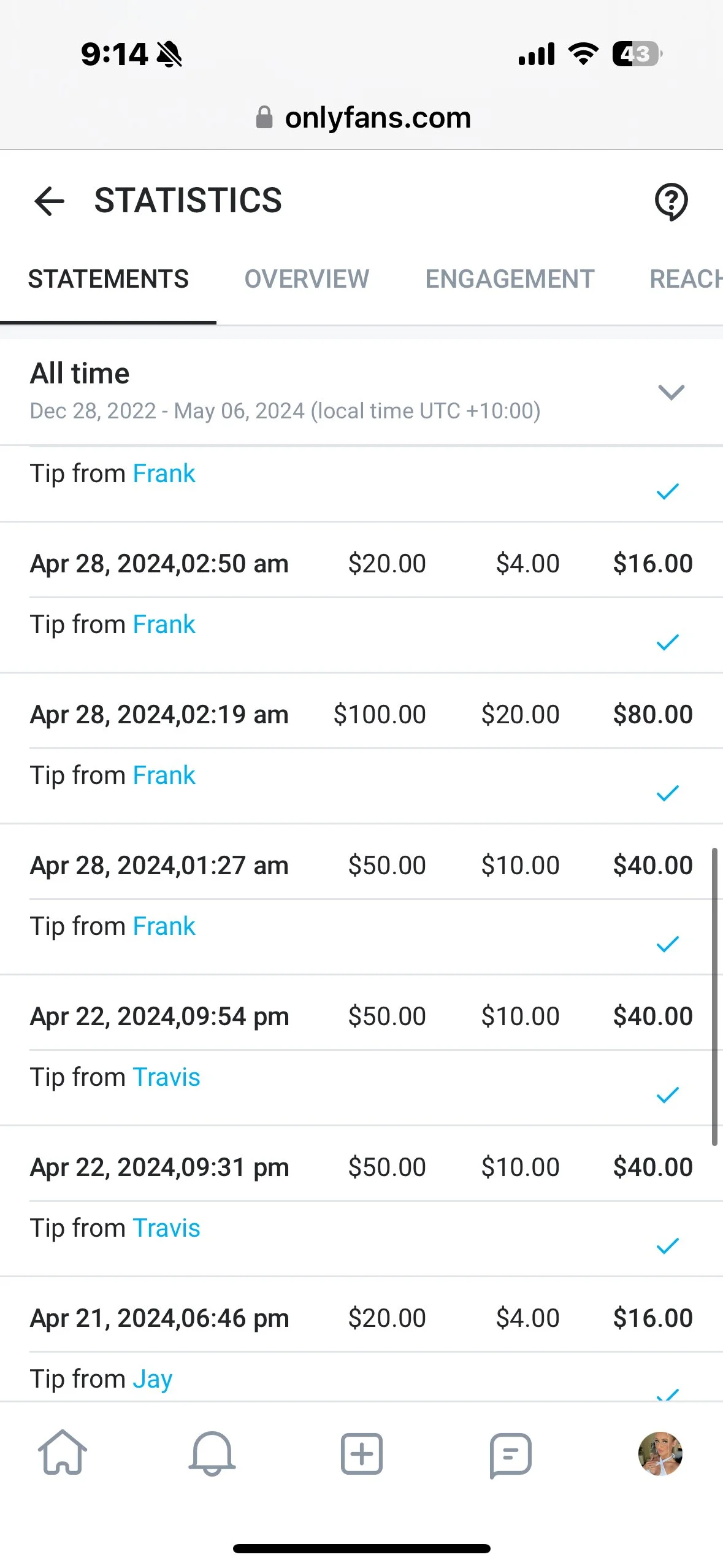The width and height of the screenshot is (723, 1568).
Task: Open Travis link under Apr 22 09:54 pm
Action: click(166, 1077)
